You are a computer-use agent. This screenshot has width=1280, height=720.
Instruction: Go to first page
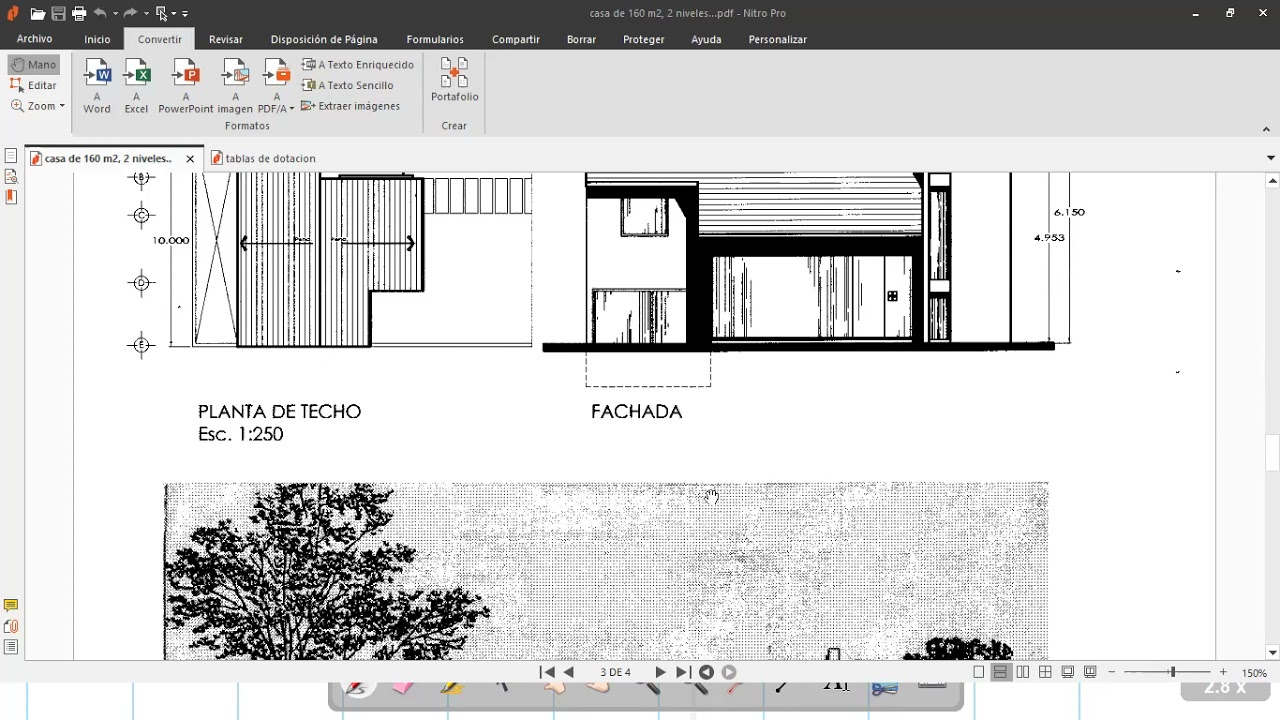547,673
